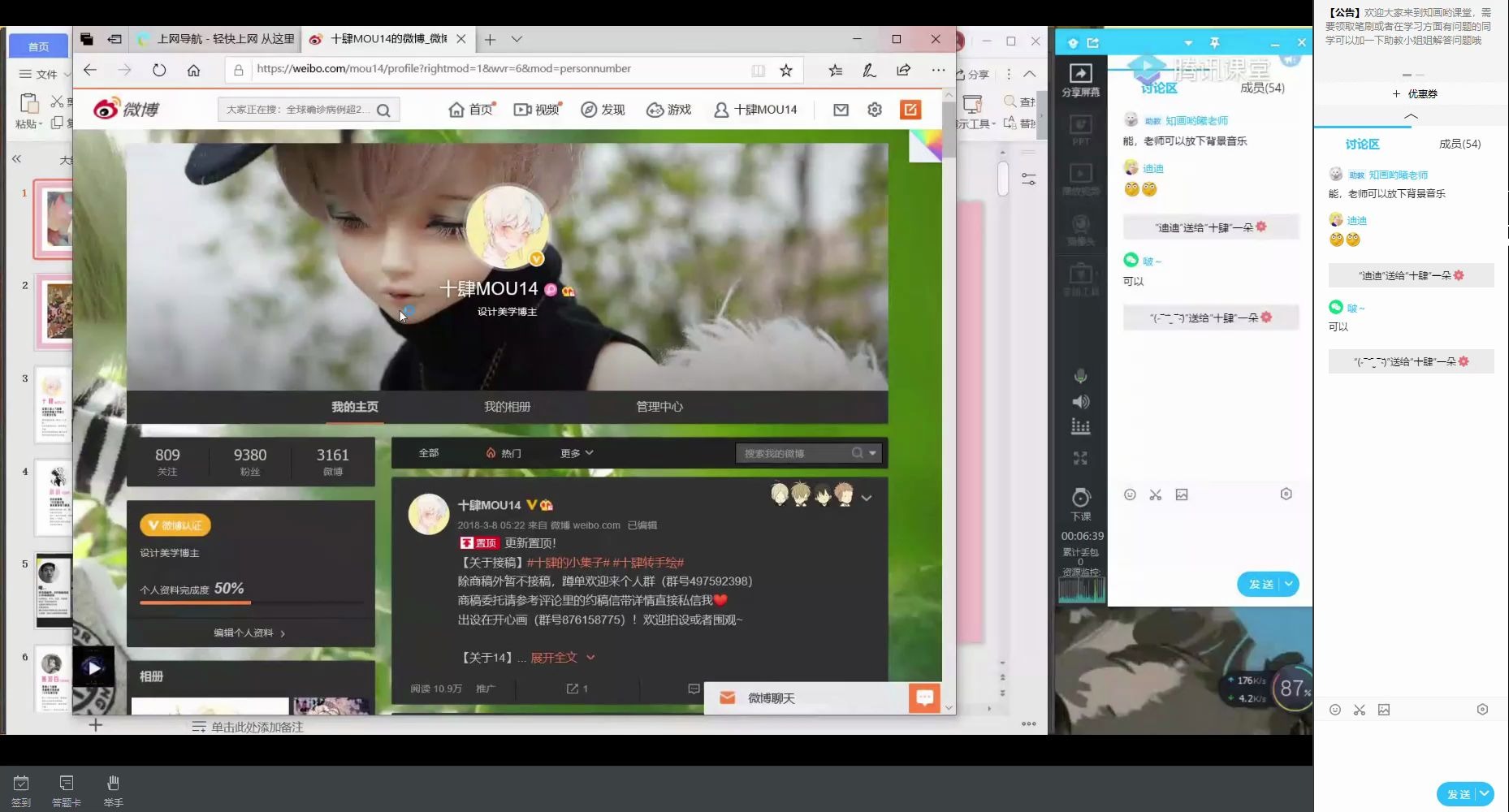This screenshot has width=1509, height=812.
Task: Click screenshot scissors in middle chat panel
Action: click(1156, 495)
